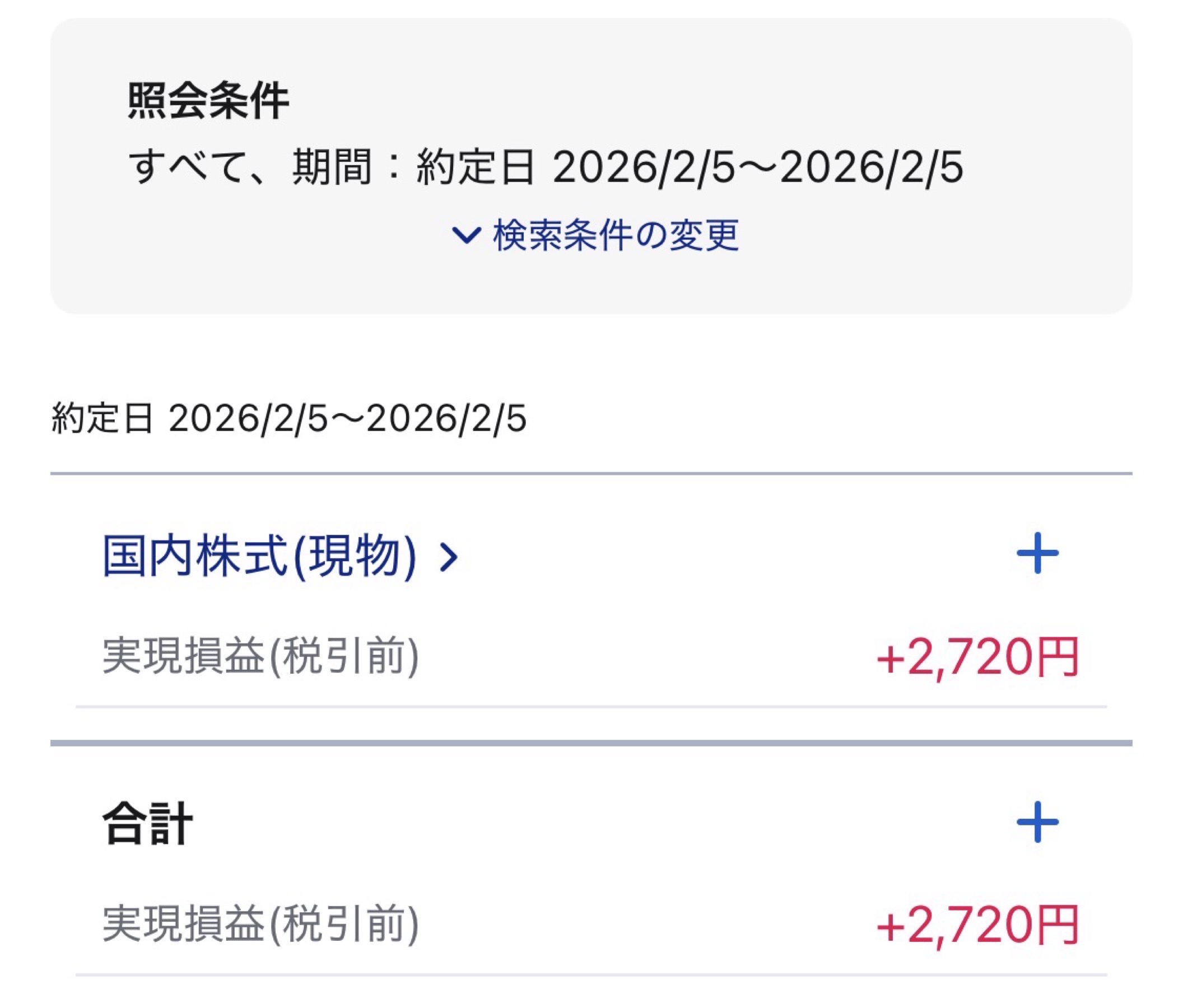Click the 照会条件 heading
The height and width of the screenshot is (1008, 1183).
pos(208,101)
